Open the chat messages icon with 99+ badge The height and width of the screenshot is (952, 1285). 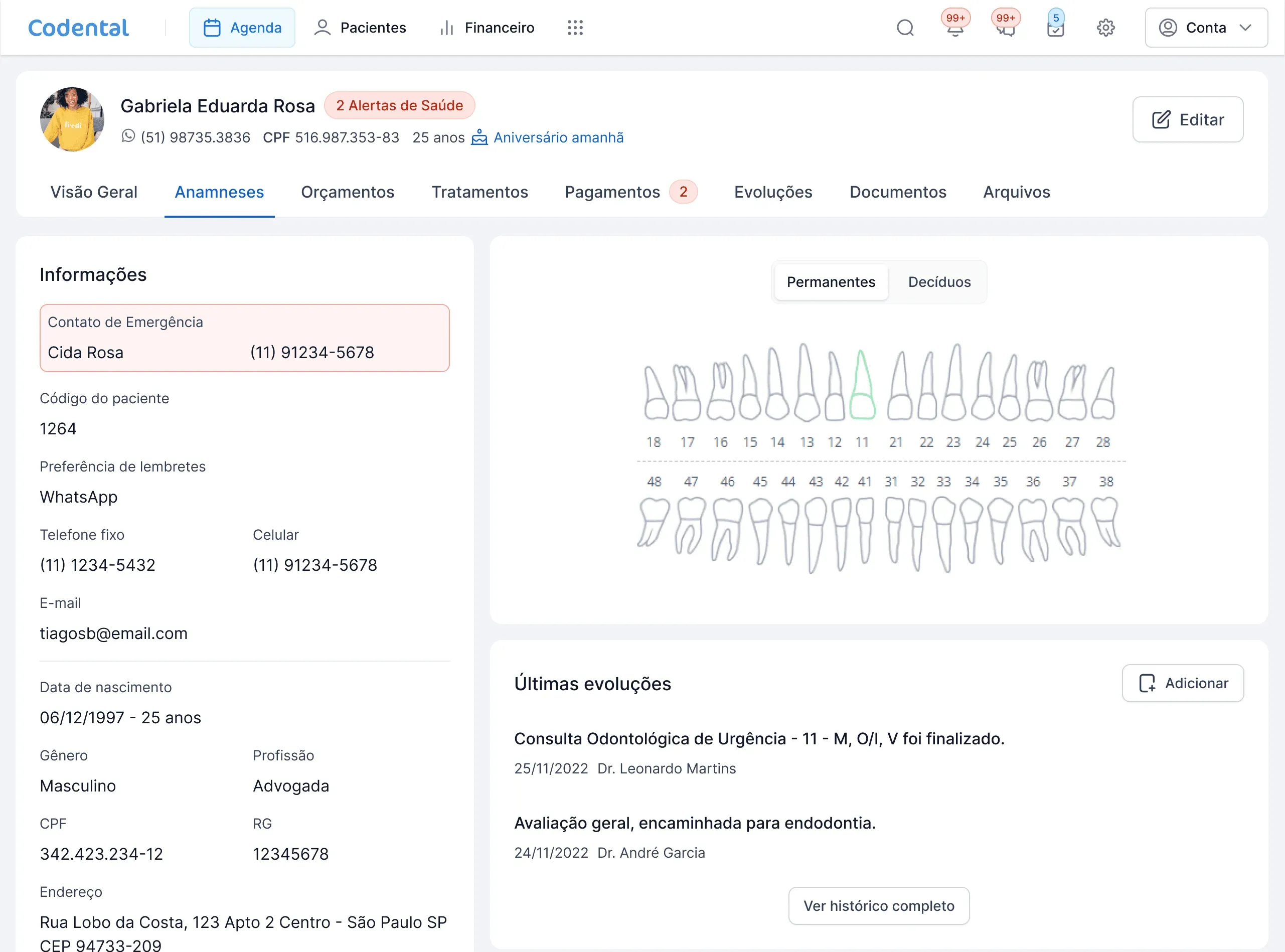click(x=1006, y=28)
